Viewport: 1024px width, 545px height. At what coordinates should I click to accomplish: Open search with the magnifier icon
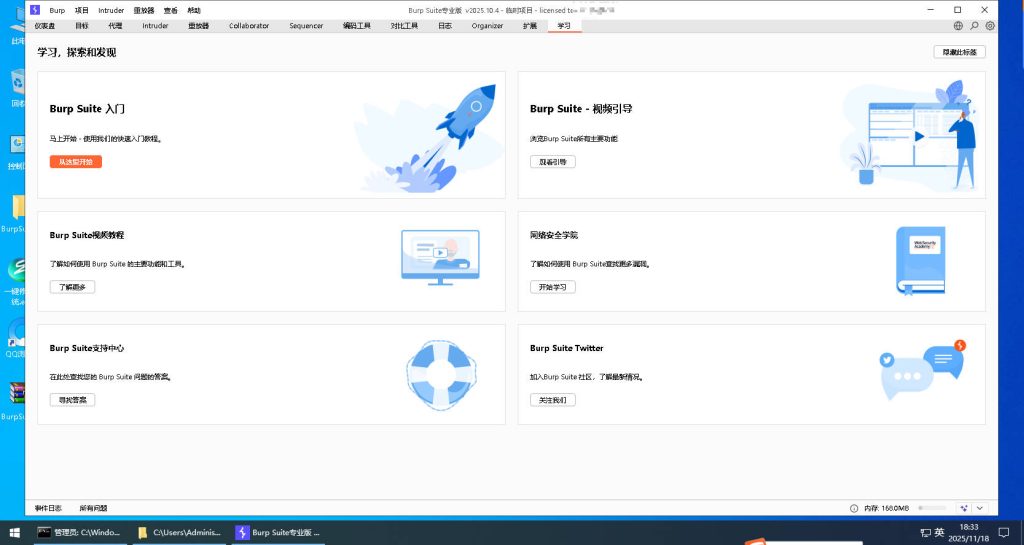pos(974,26)
